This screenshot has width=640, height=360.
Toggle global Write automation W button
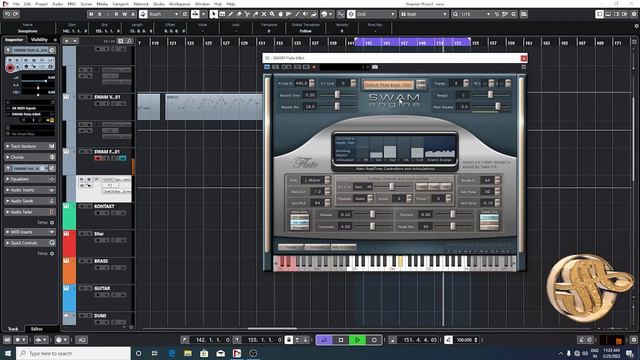coord(124,14)
